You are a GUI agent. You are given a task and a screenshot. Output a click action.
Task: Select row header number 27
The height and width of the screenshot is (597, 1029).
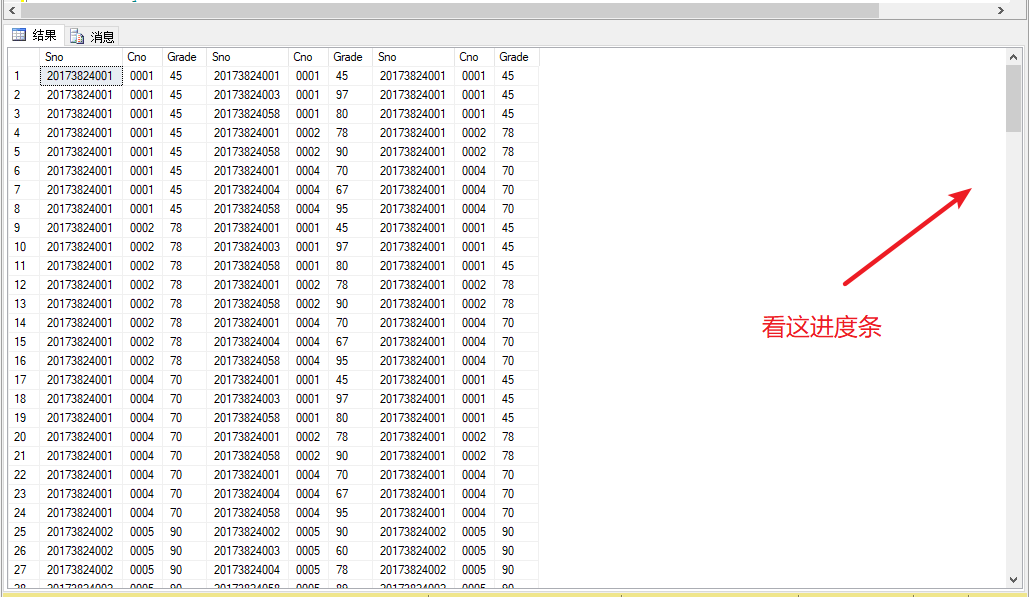pyautogui.click(x=24, y=570)
